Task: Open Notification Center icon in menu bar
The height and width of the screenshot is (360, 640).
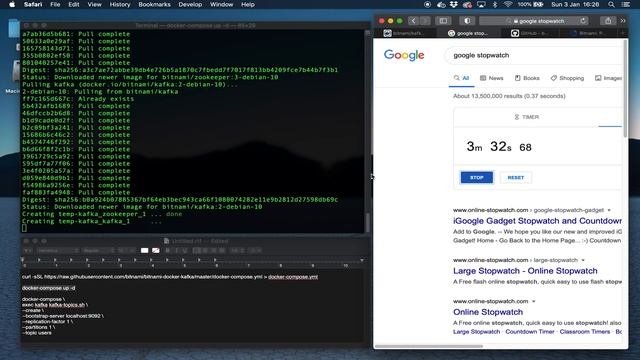Action: tap(626, 4)
